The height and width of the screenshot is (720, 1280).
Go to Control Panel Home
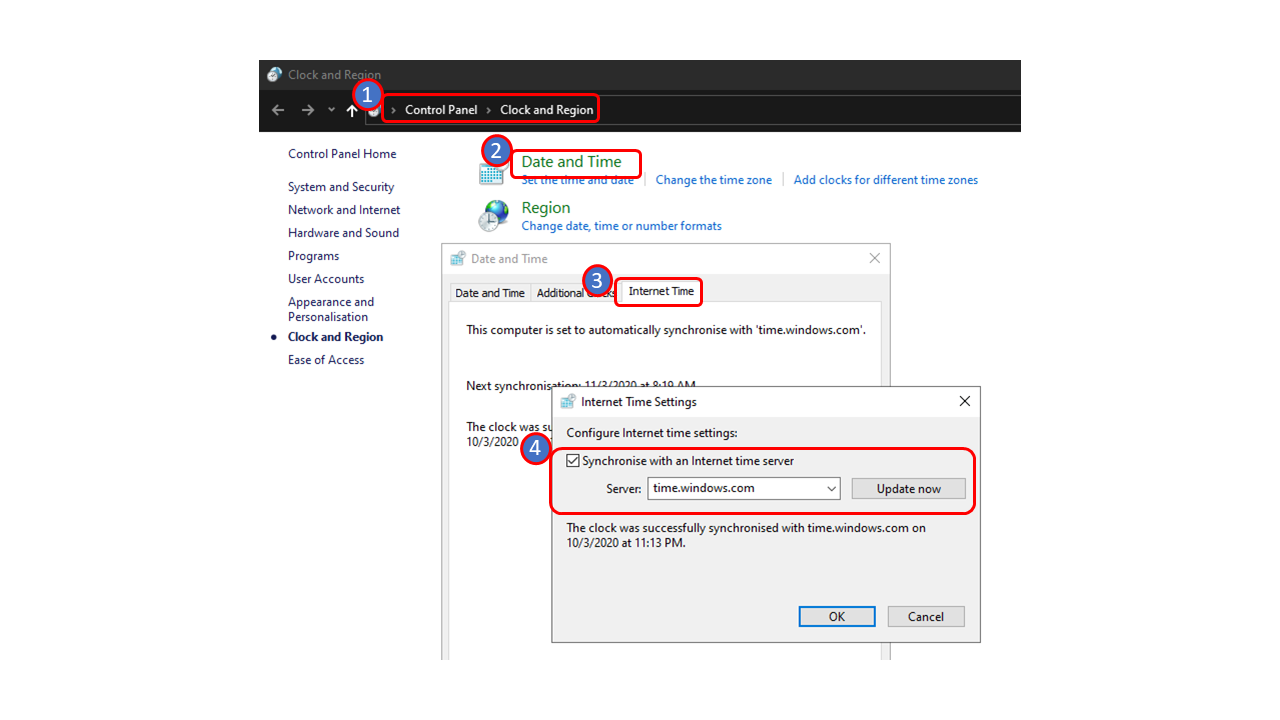(342, 154)
